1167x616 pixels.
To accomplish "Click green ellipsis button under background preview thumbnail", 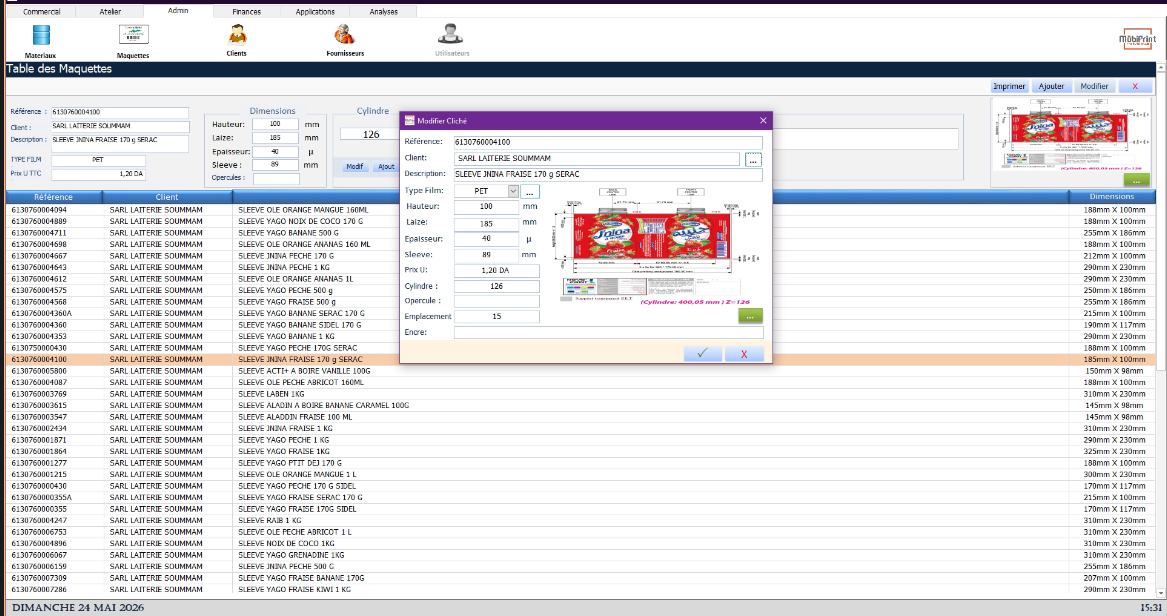I will [1136, 180].
